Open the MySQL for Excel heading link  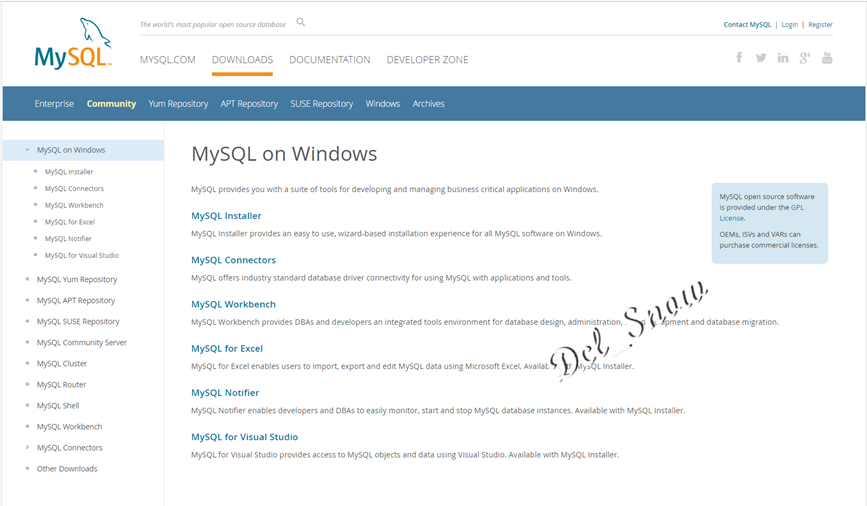[227, 348]
